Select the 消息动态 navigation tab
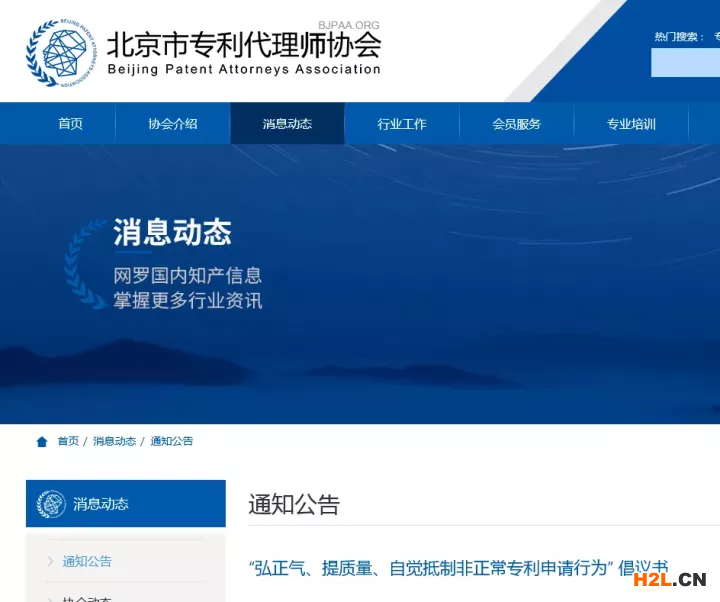 click(287, 124)
